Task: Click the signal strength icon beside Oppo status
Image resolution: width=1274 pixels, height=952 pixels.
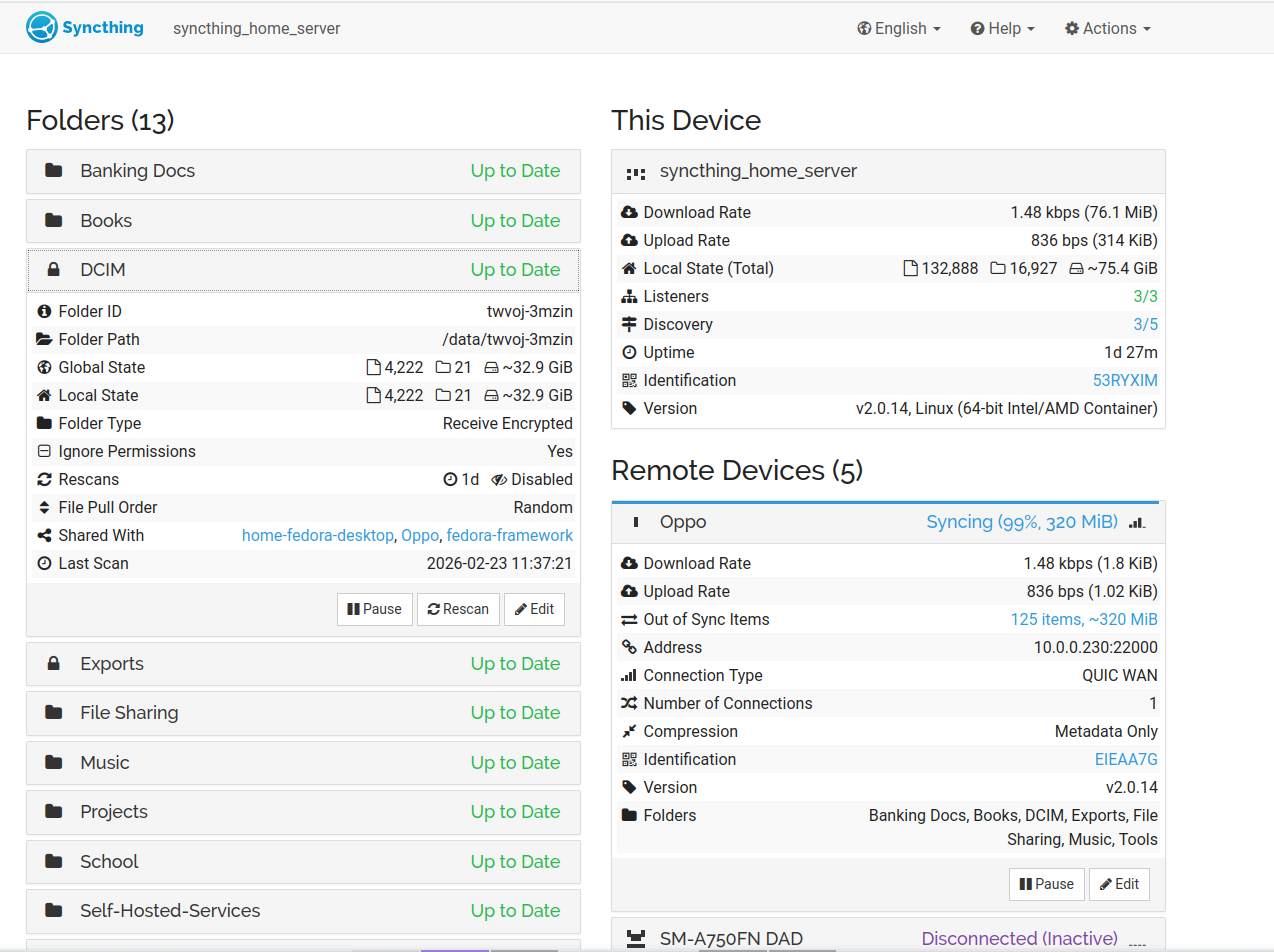Action: pos(1137,522)
